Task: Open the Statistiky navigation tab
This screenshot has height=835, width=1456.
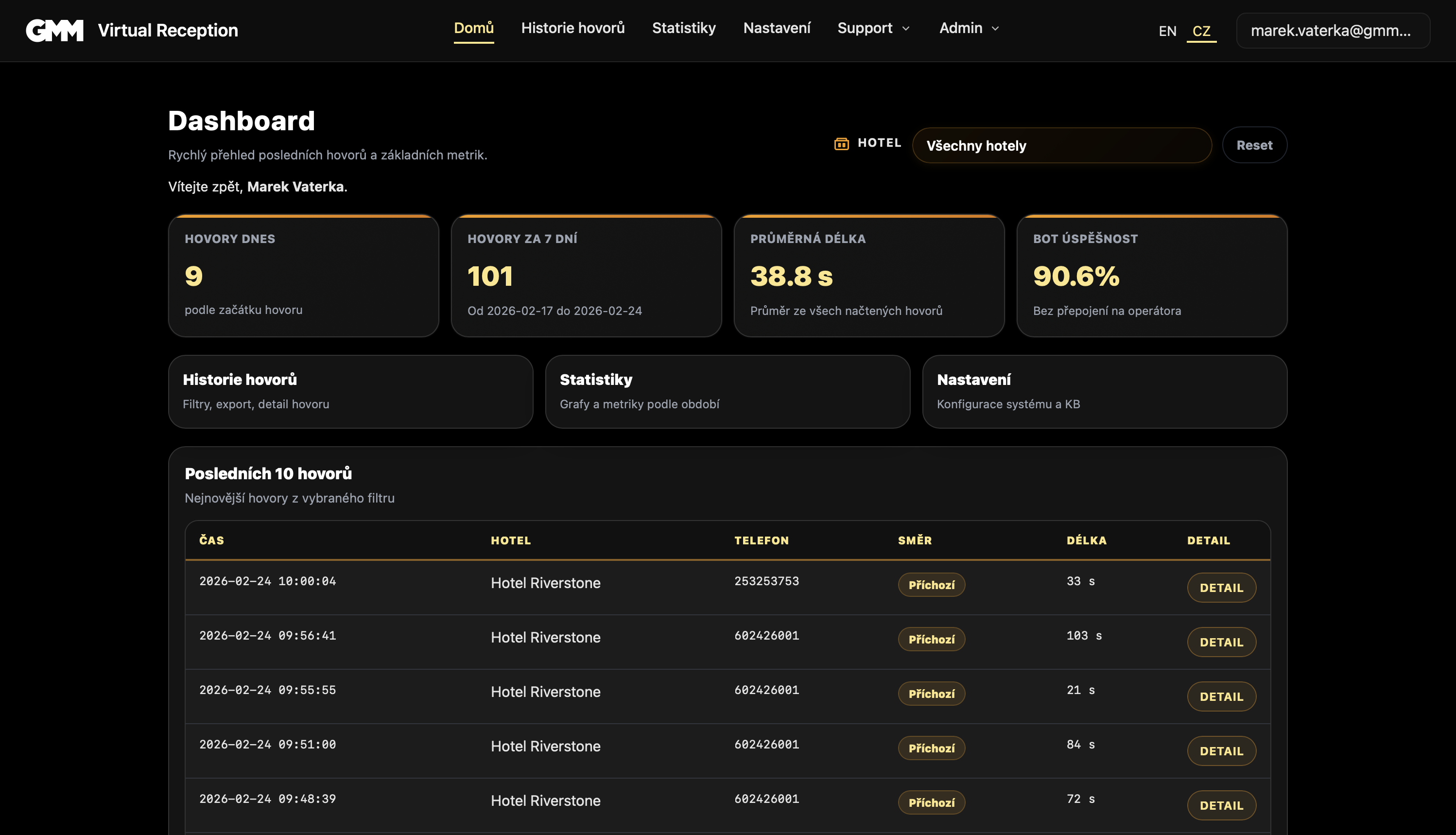Action: click(x=684, y=28)
